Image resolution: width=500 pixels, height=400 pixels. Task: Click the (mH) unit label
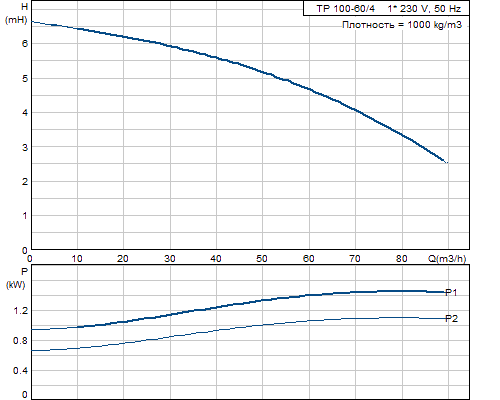[16, 20]
